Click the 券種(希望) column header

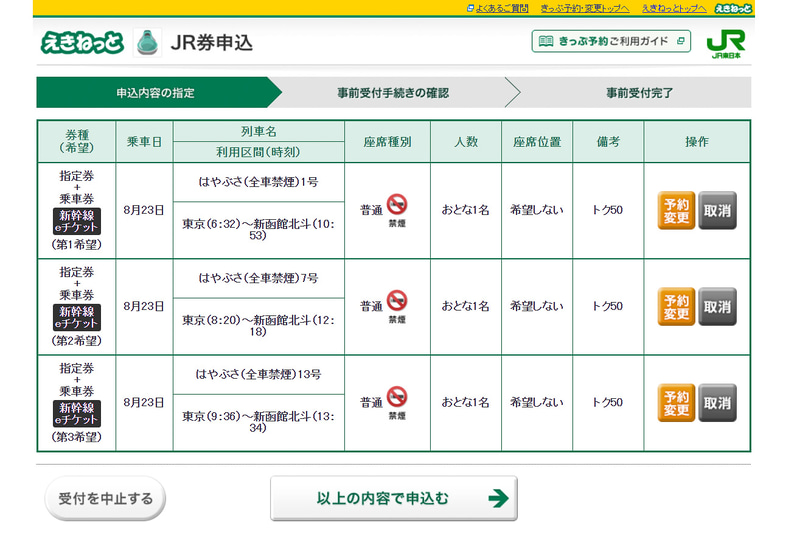(x=77, y=141)
